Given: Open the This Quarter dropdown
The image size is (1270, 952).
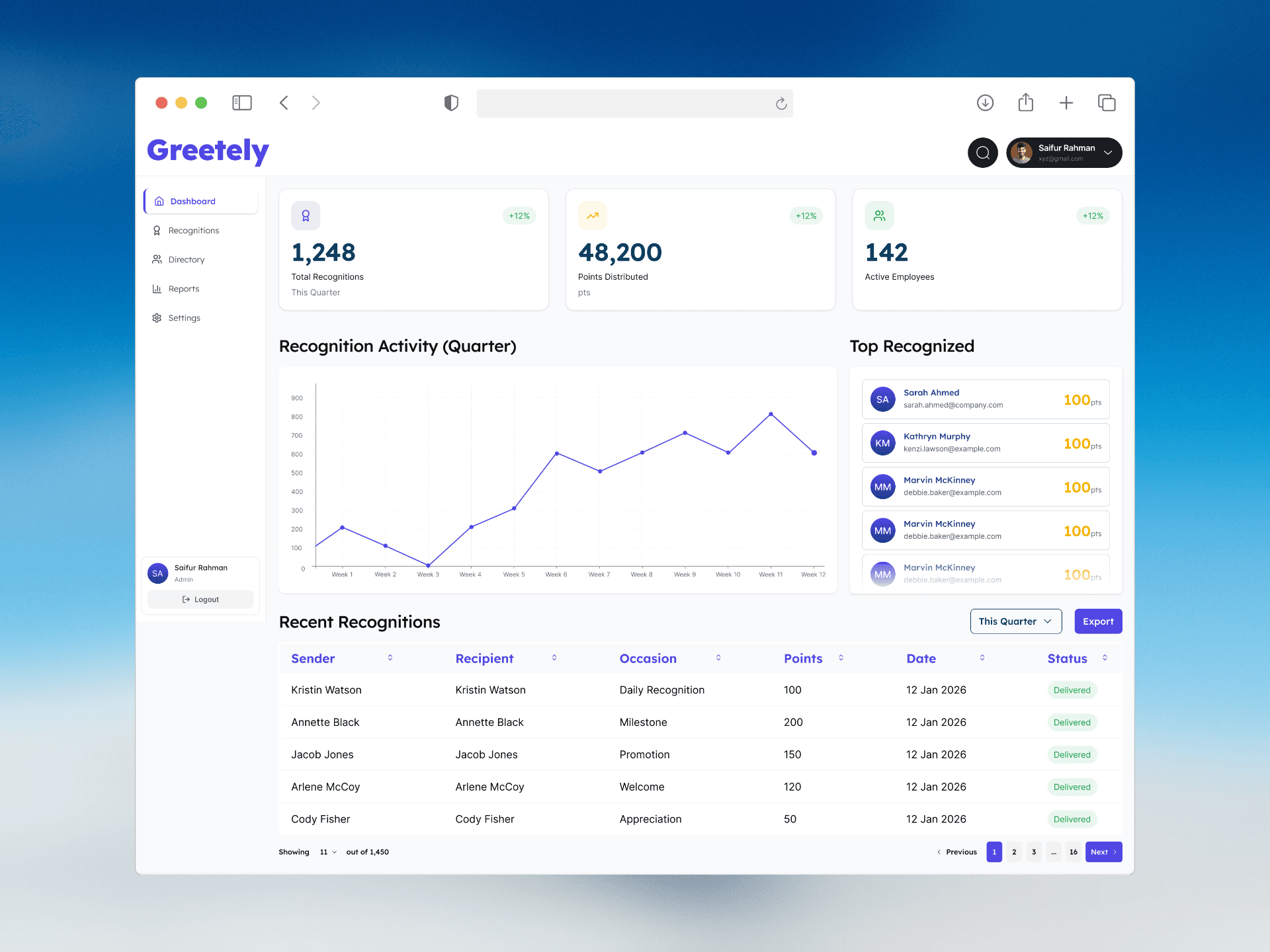Looking at the screenshot, I should point(1015,621).
